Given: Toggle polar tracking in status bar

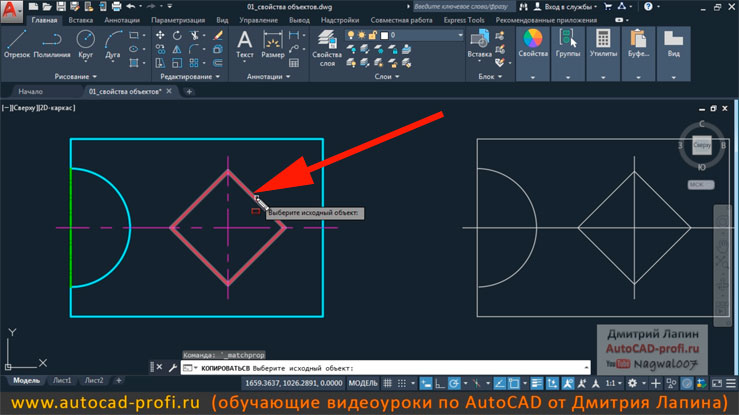Looking at the screenshot, I should (454, 383).
